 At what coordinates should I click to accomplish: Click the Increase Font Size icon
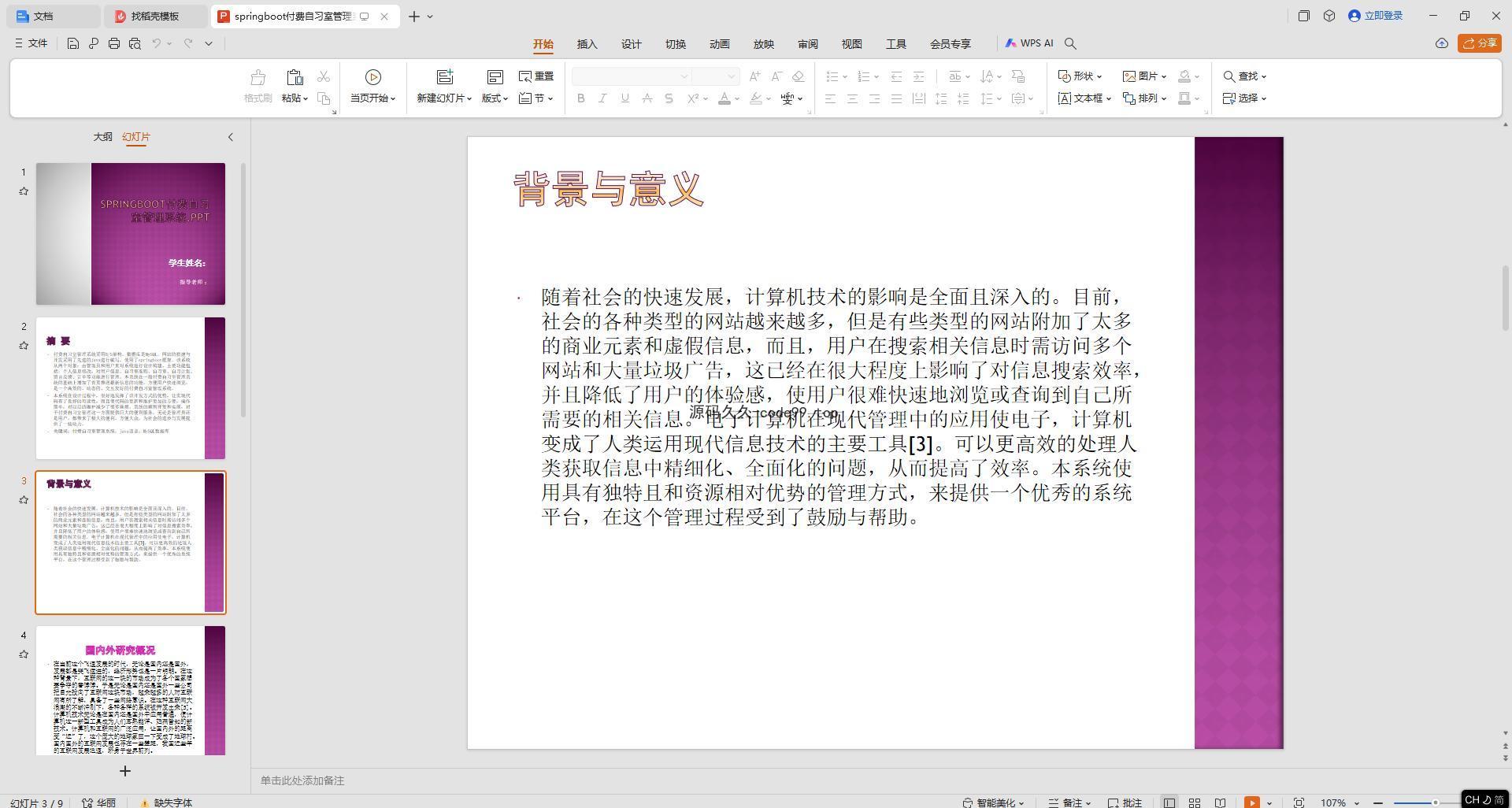[754, 76]
